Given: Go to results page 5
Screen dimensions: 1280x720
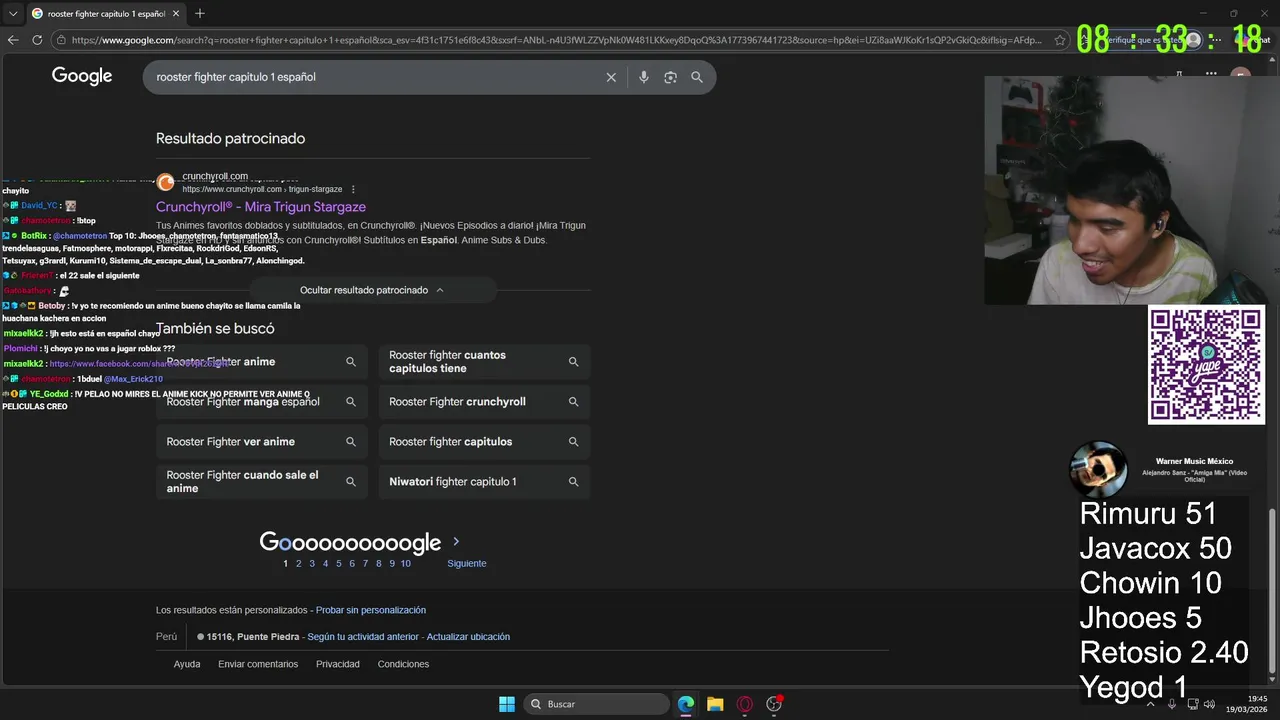Looking at the screenshot, I should click(338, 564).
